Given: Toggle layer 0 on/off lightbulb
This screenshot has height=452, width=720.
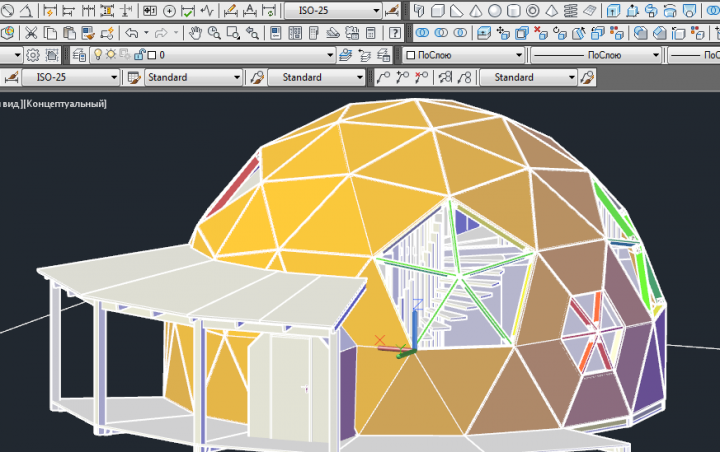Looking at the screenshot, I should (98, 55).
